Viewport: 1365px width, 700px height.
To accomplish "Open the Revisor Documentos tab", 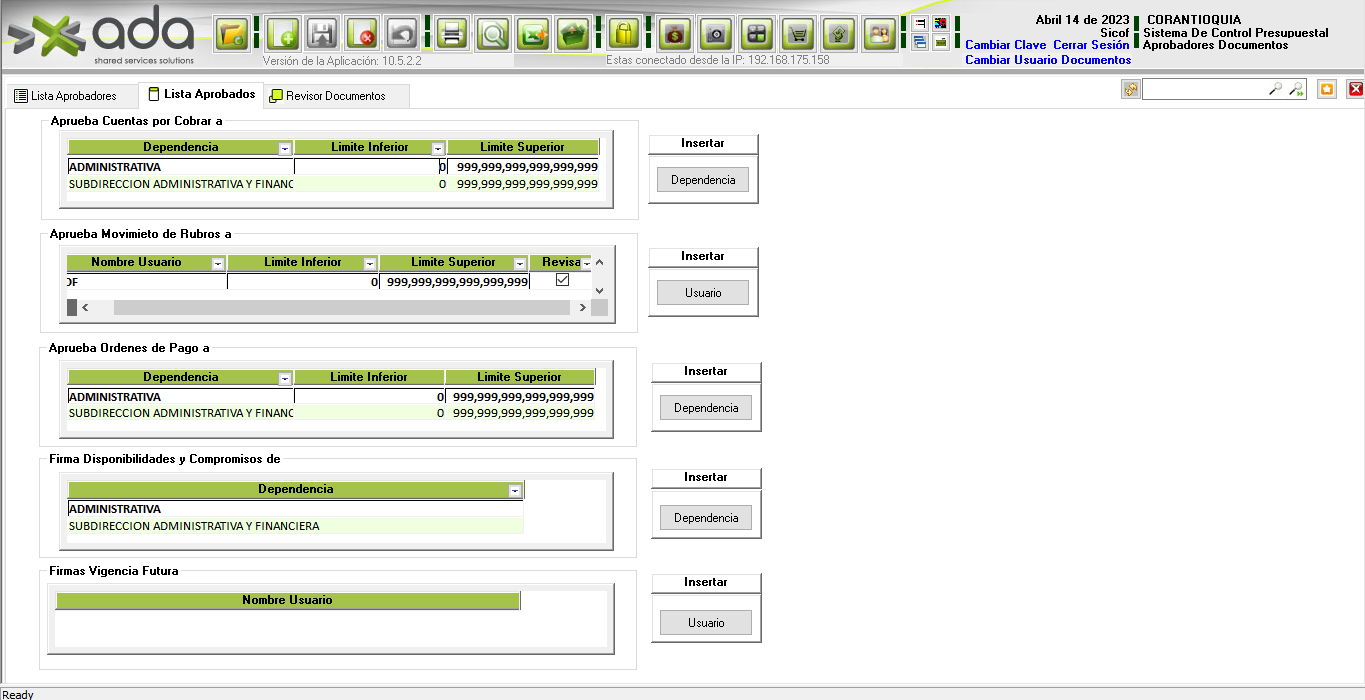I will (335, 96).
